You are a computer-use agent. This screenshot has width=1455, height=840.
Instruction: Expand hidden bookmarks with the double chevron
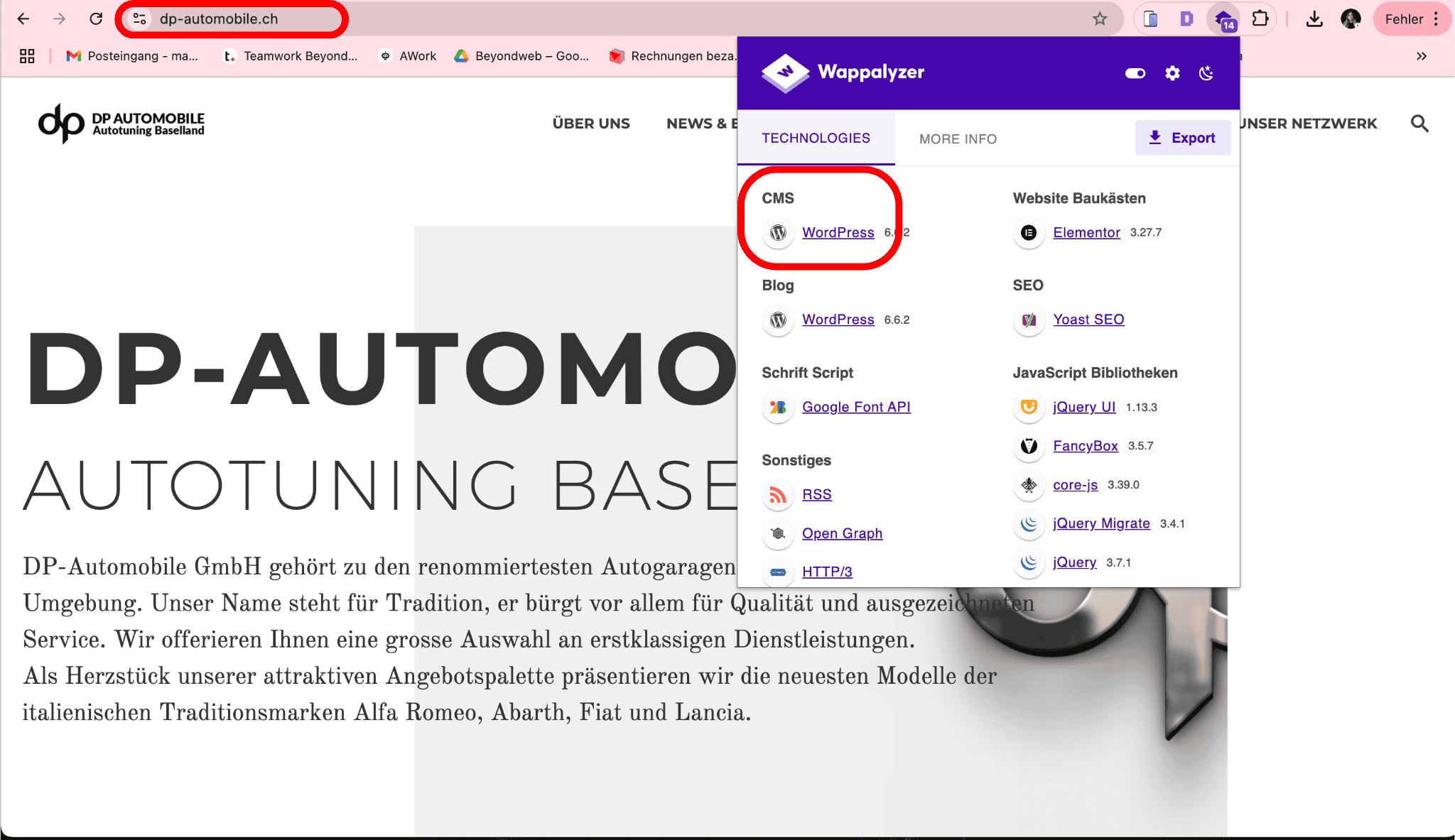click(x=1421, y=56)
